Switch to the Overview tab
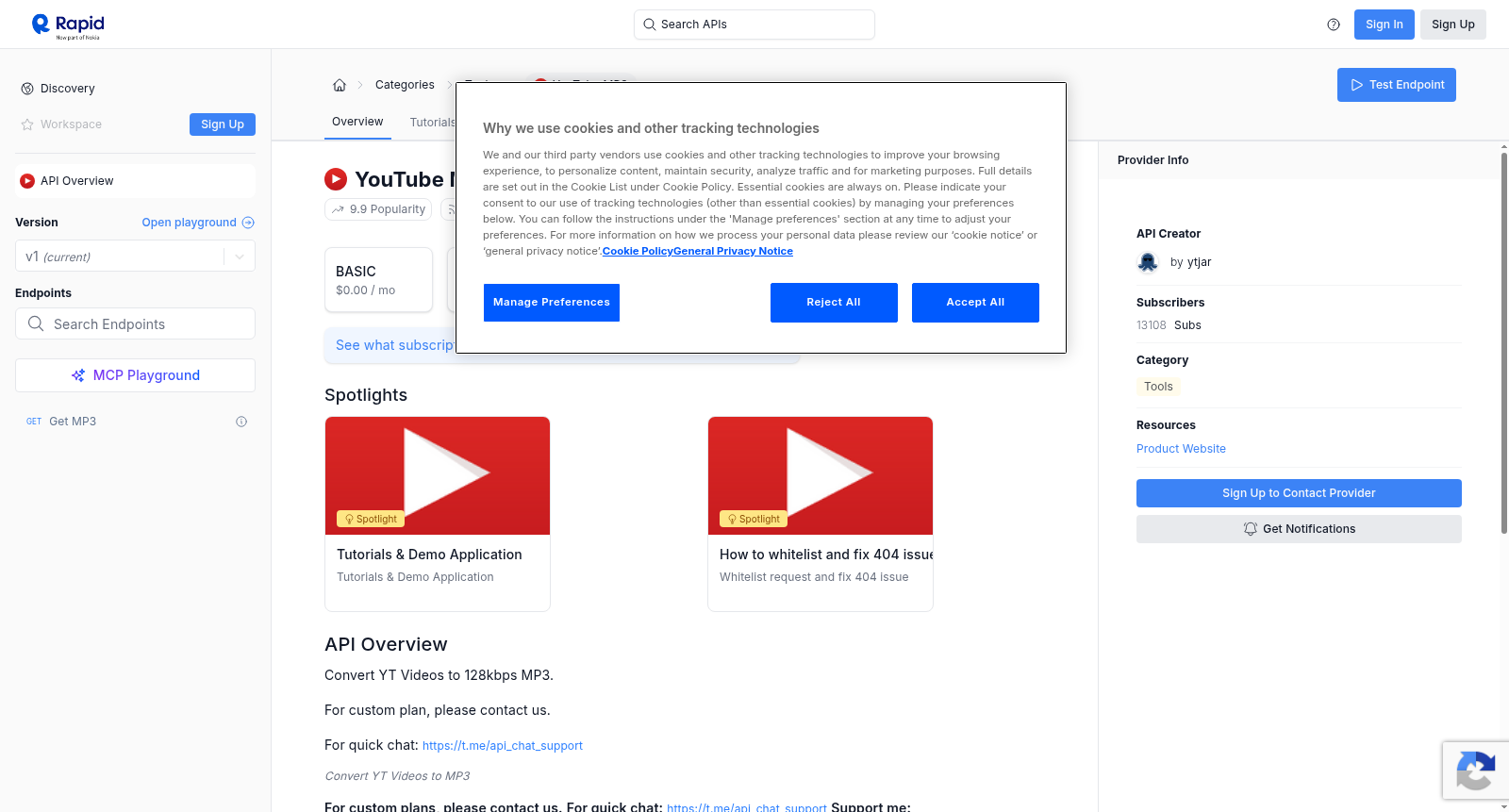 357,122
